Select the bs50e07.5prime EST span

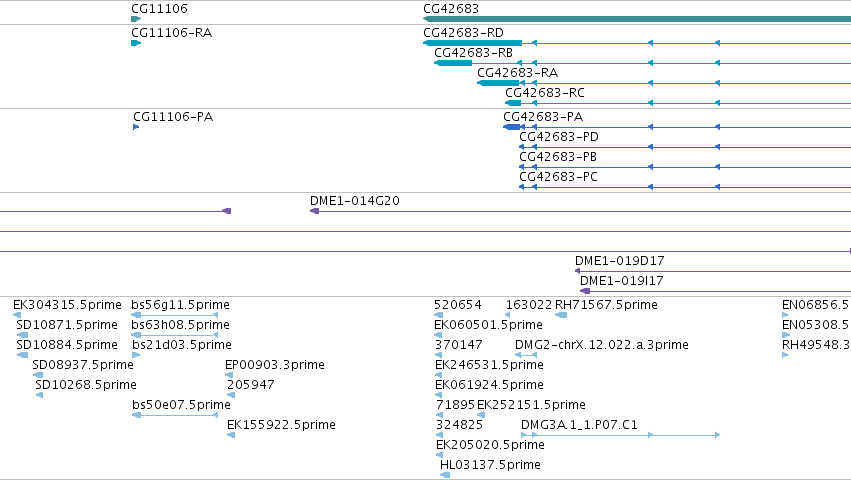pyautogui.click(x=175, y=415)
